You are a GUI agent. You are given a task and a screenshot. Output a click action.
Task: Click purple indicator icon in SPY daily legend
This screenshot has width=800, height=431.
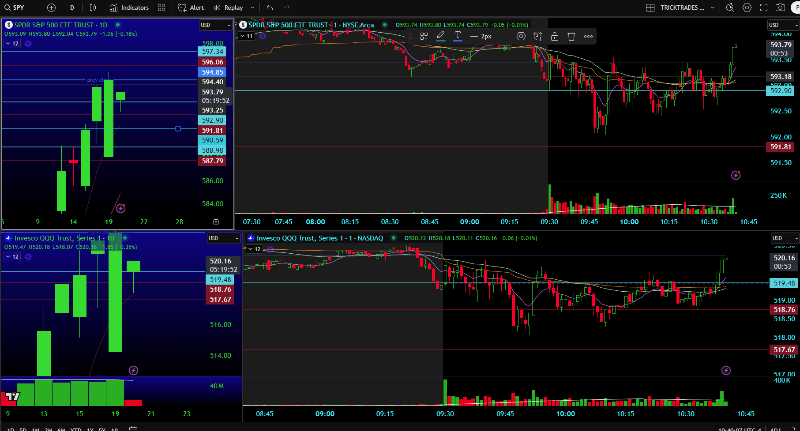28,44
